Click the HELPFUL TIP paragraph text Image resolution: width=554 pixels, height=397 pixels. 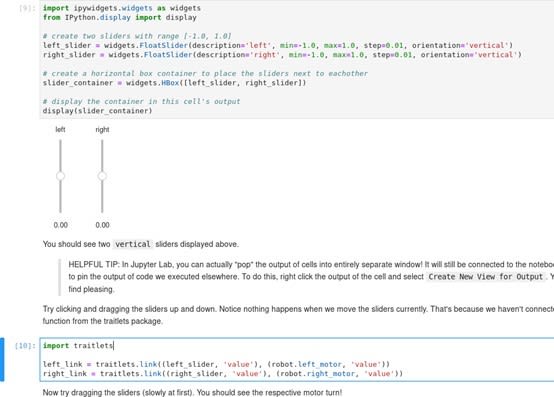click(x=311, y=277)
